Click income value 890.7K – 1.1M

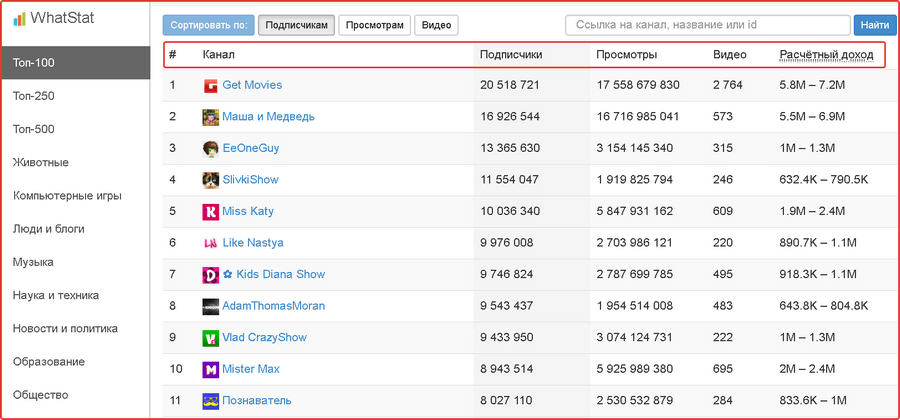(x=818, y=243)
